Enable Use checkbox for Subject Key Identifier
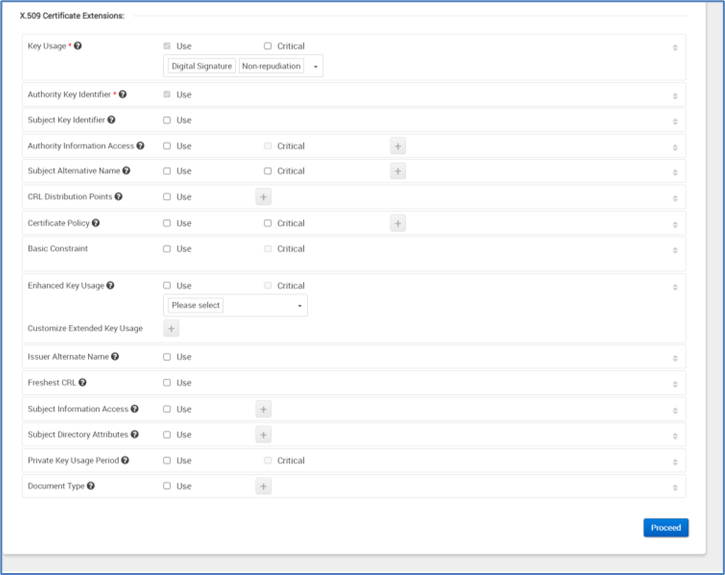The width and height of the screenshot is (725, 575). (x=167, y=120)
